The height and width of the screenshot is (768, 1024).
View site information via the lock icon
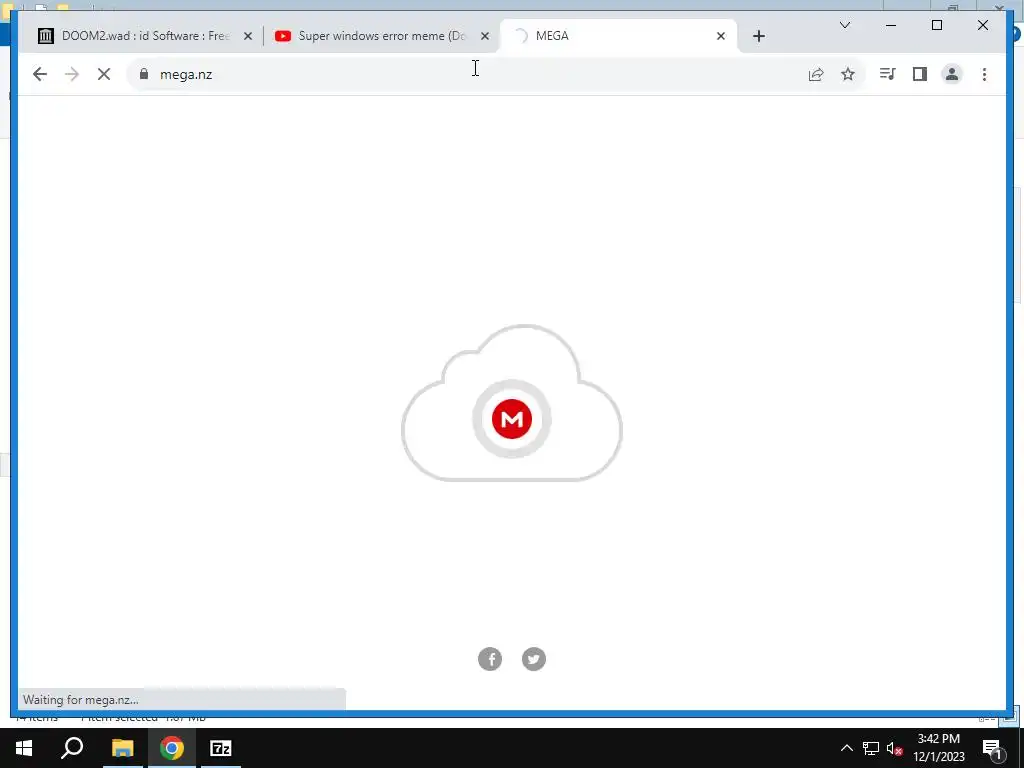click(x=144, y=74)
